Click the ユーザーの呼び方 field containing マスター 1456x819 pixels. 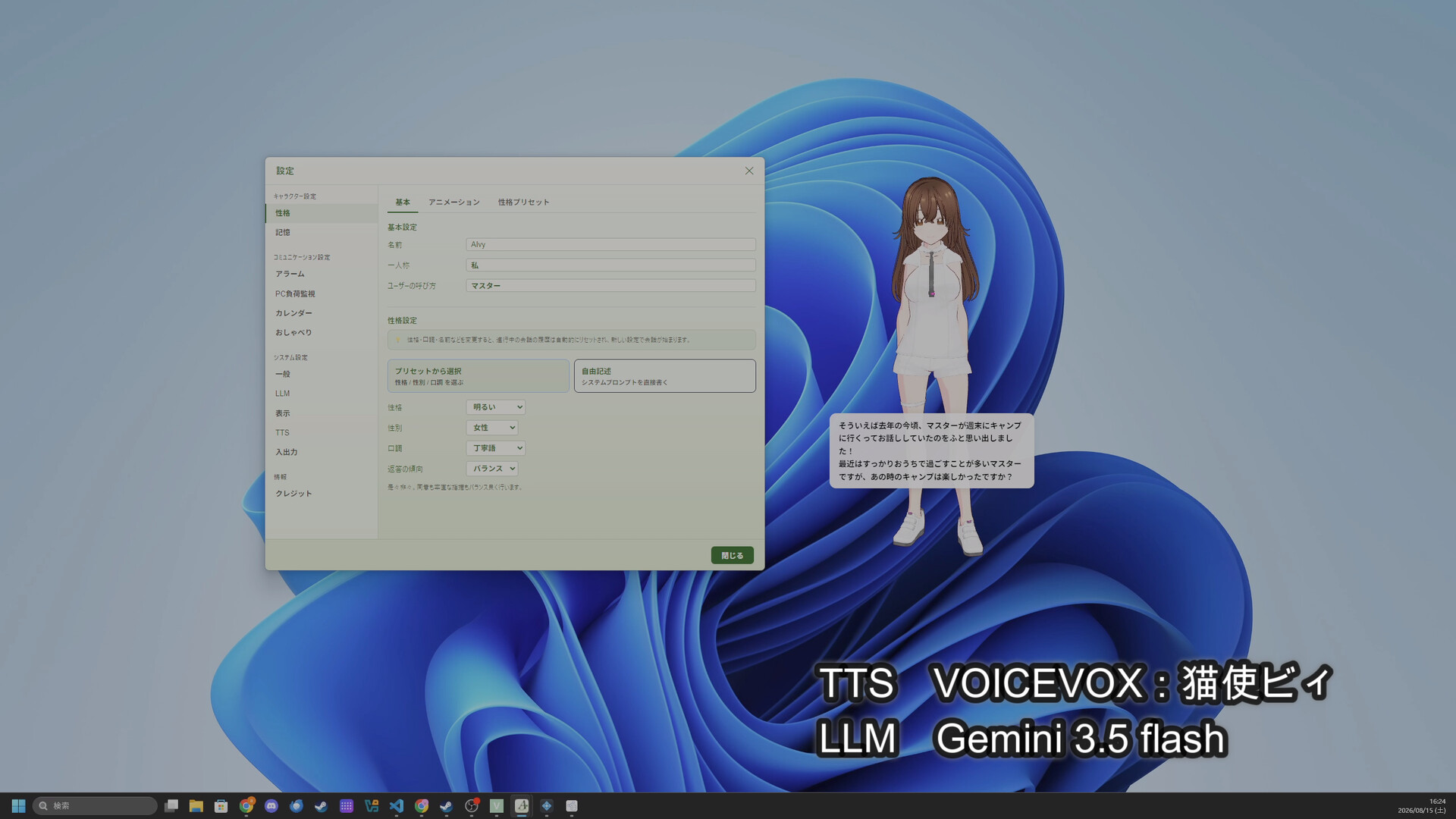(x=610, y=285)
